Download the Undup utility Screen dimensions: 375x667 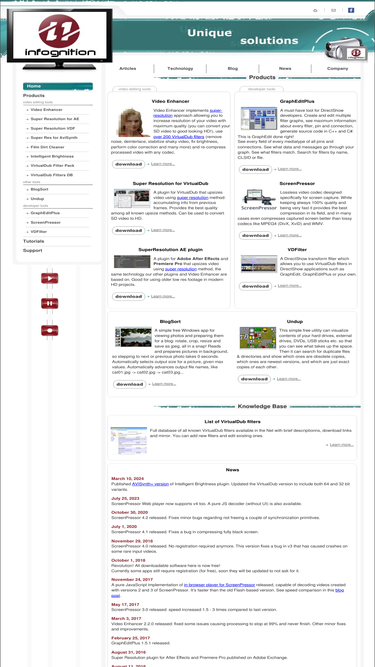(254, 379)
